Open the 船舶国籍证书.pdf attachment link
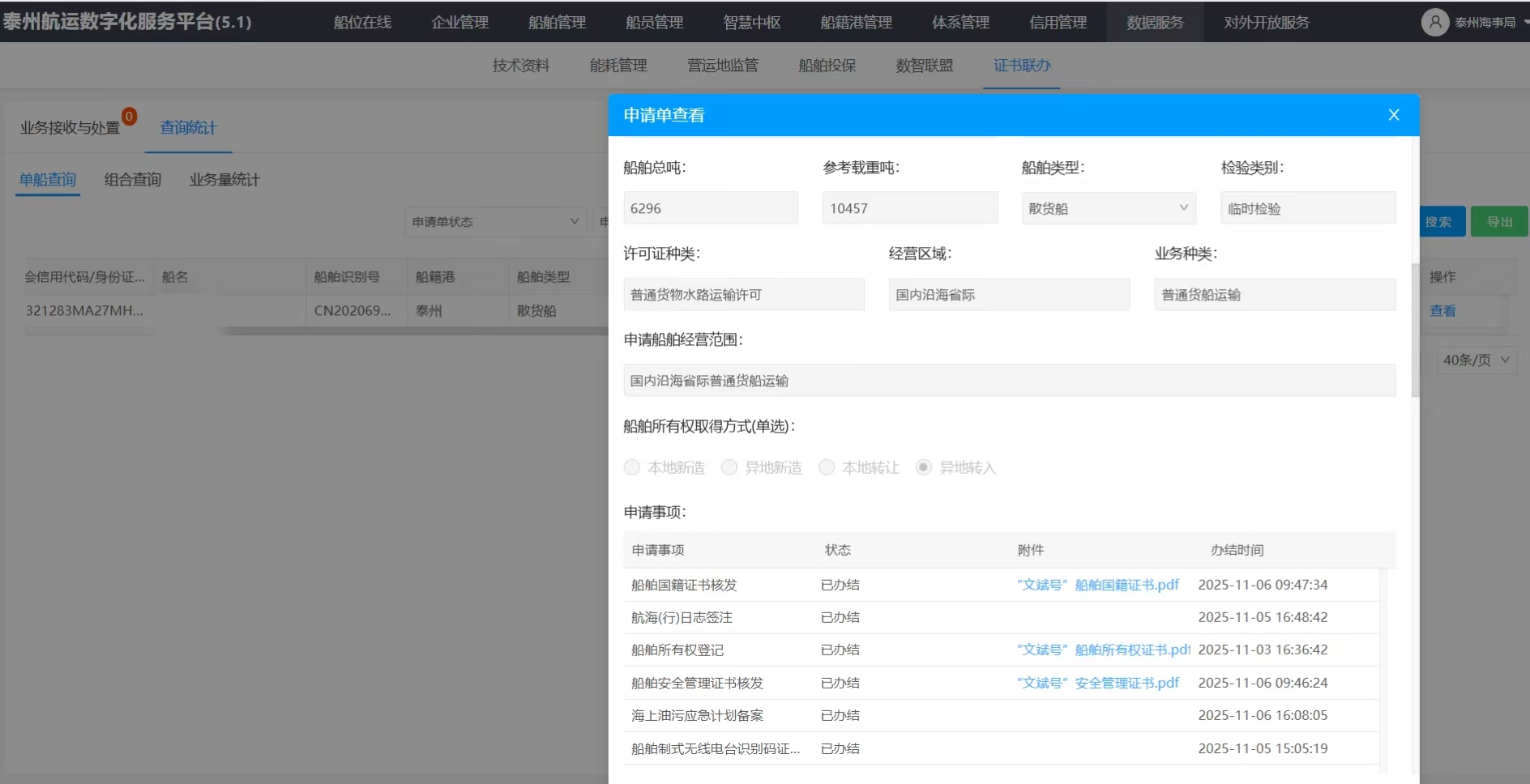 click(1097, 585)
